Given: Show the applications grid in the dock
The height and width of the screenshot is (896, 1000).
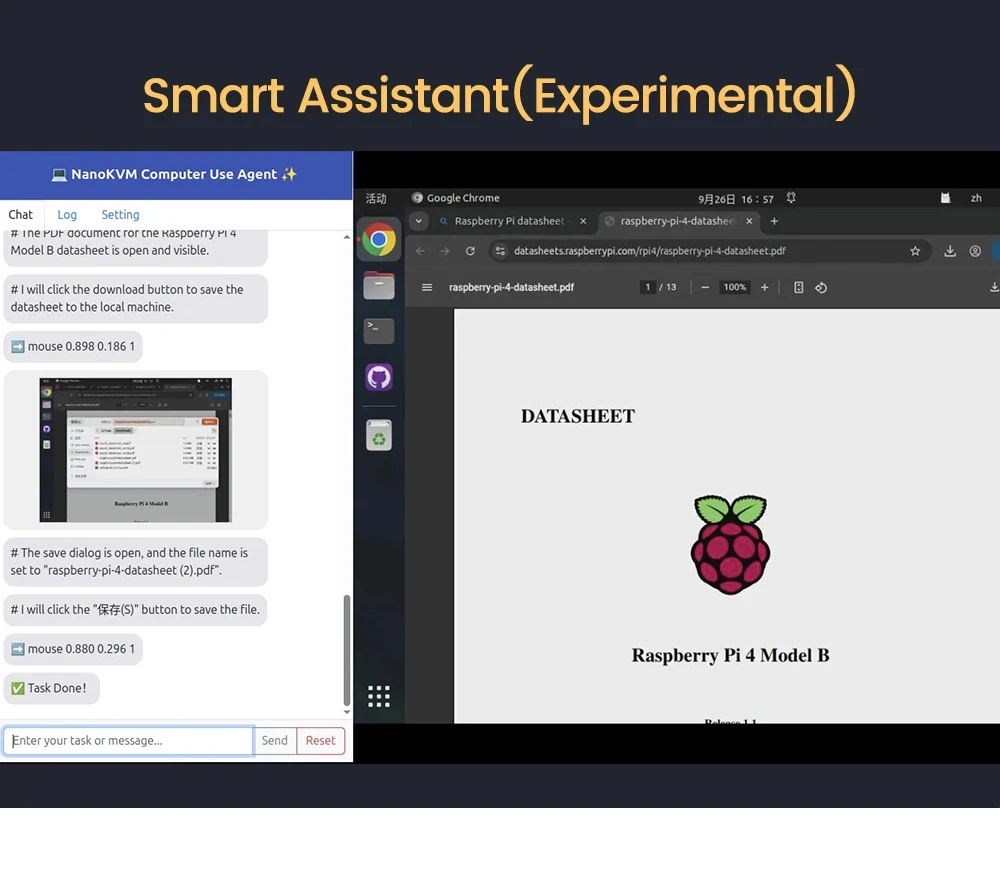Looking at the screenshot, I should tap(379, 696).
